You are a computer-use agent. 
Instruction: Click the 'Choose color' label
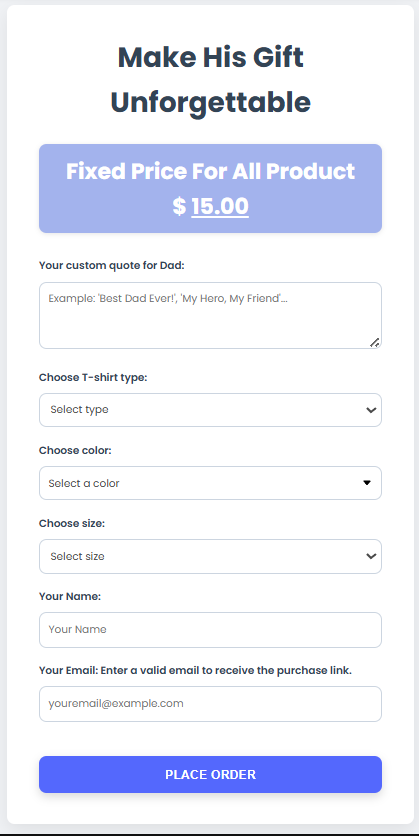[x=75, y=451]
